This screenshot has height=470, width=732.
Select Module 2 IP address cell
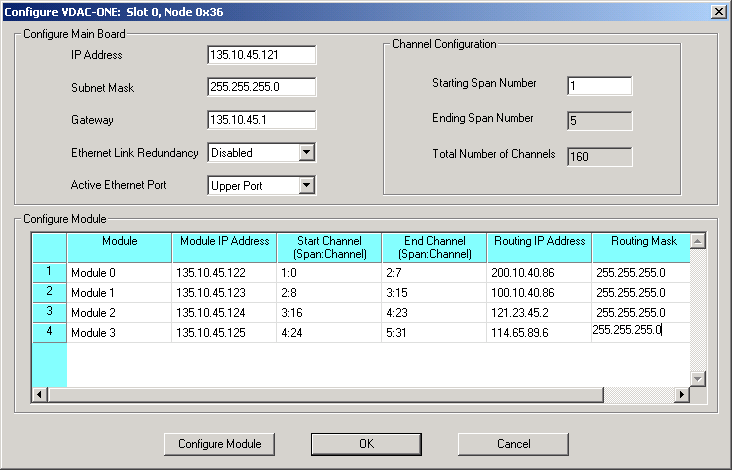(223, 312)
